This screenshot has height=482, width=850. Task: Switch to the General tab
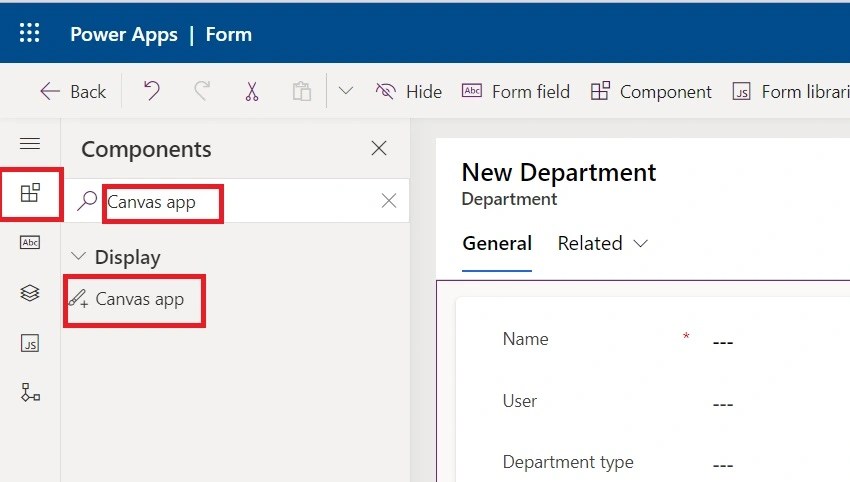click(x=497, y=243)
